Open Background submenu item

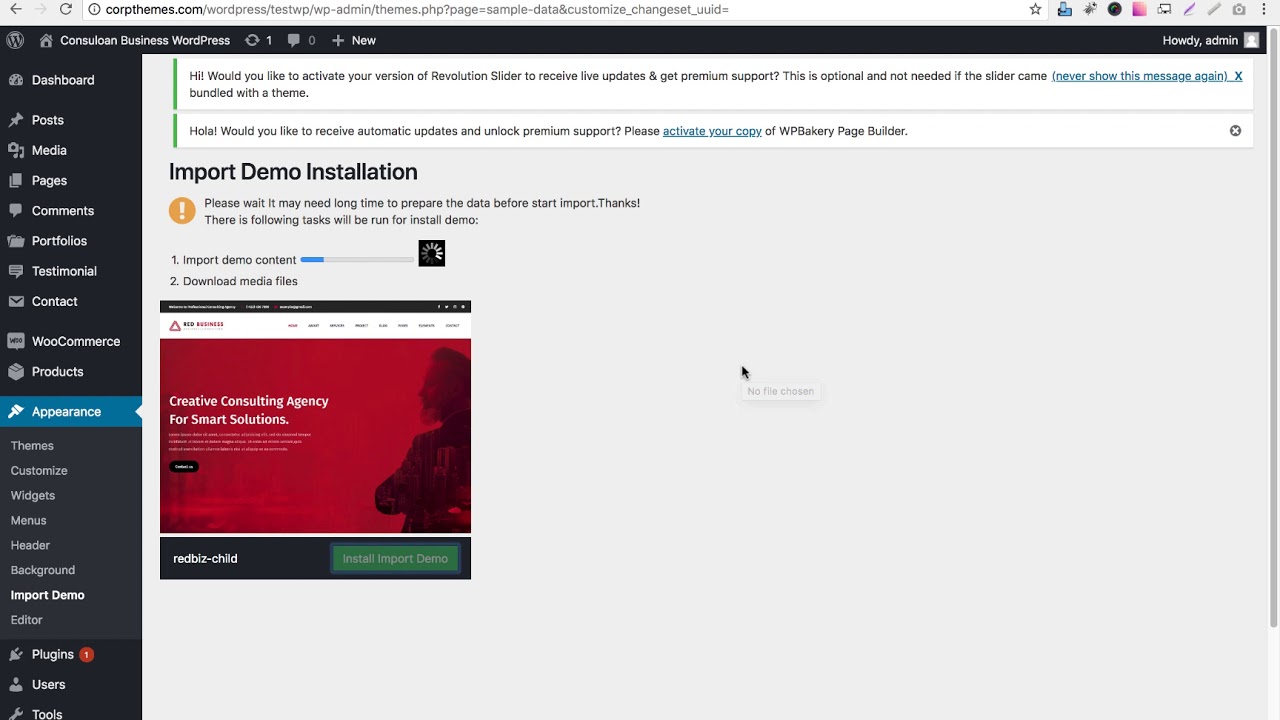coord(43,570)
